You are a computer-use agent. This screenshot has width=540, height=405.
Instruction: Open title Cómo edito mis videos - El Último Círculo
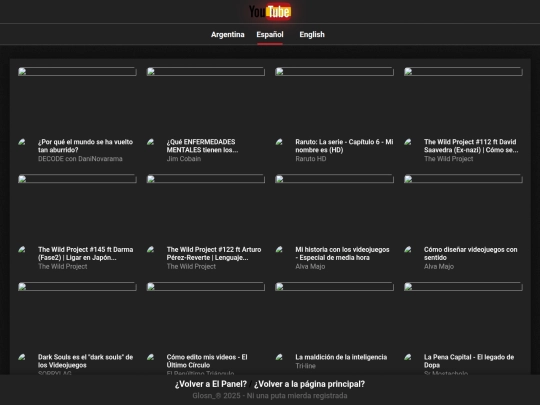(207, 361)
